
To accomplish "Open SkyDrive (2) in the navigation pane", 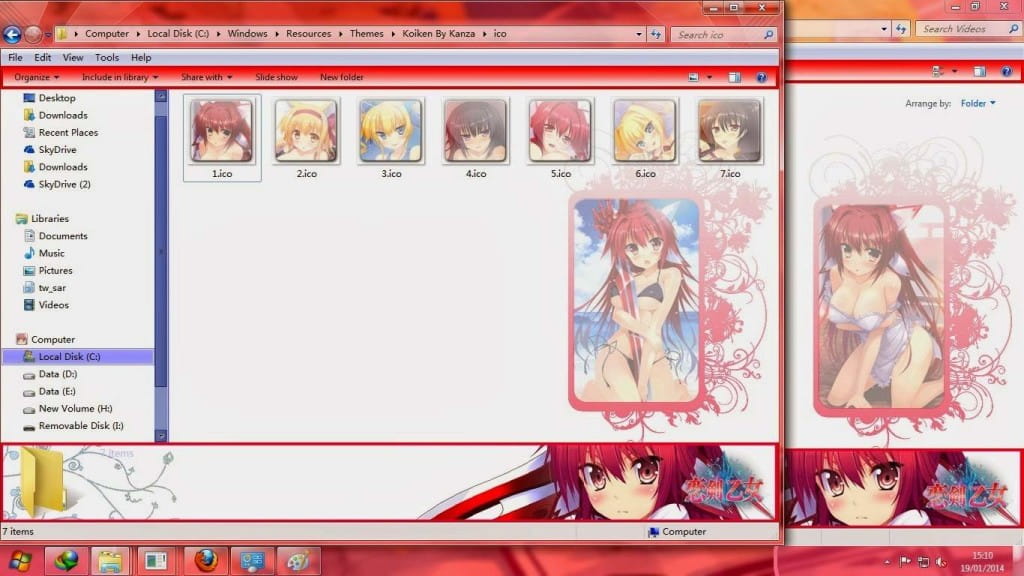I will pos(57,184).
